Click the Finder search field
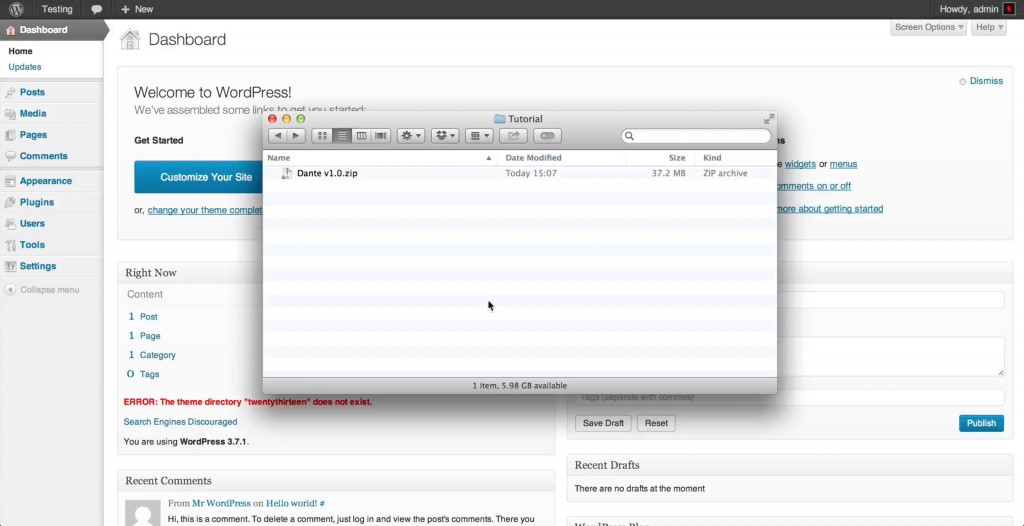 point(696,136)
